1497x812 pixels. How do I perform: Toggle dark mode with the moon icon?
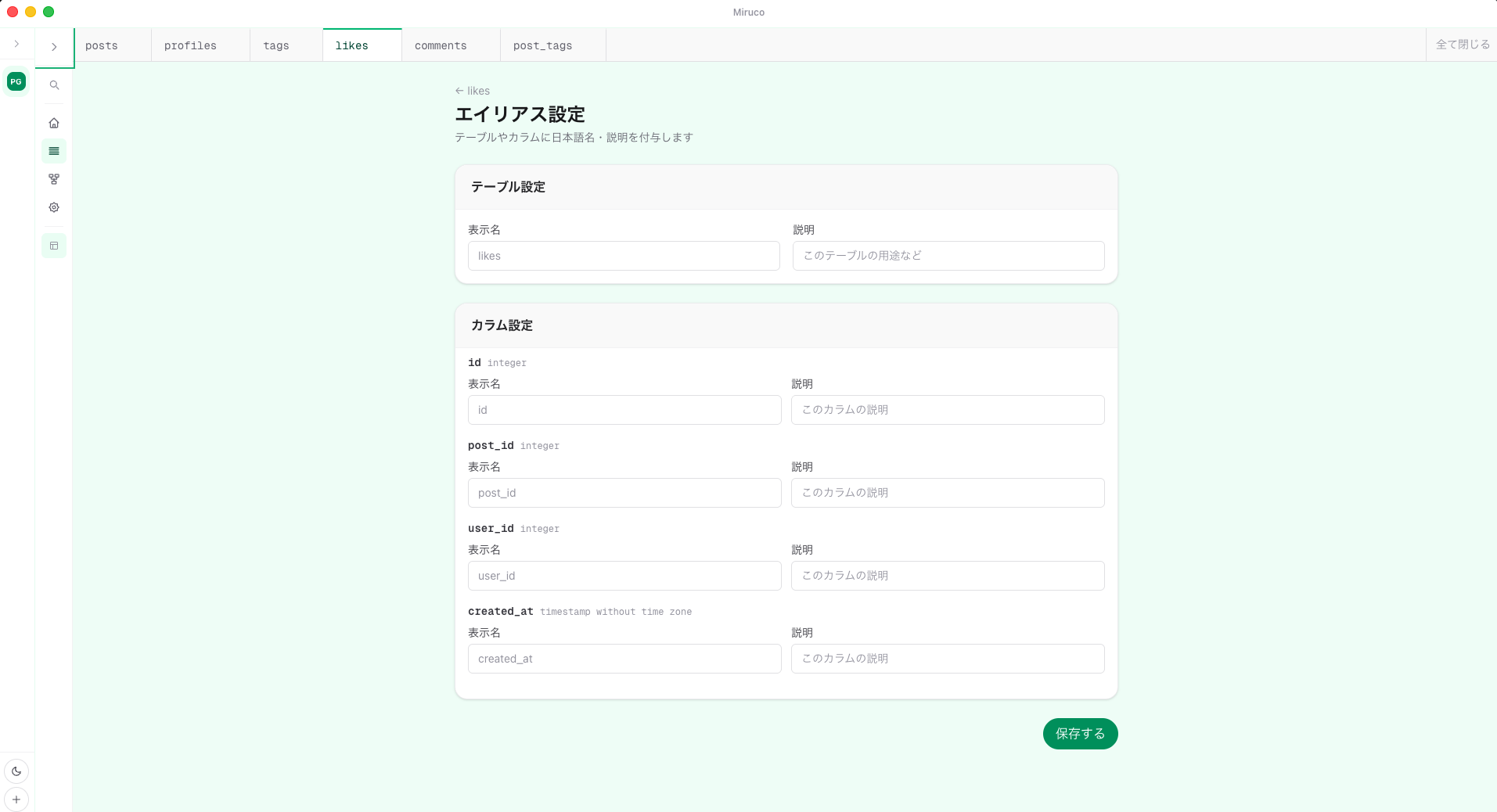[x=16, y=771]
